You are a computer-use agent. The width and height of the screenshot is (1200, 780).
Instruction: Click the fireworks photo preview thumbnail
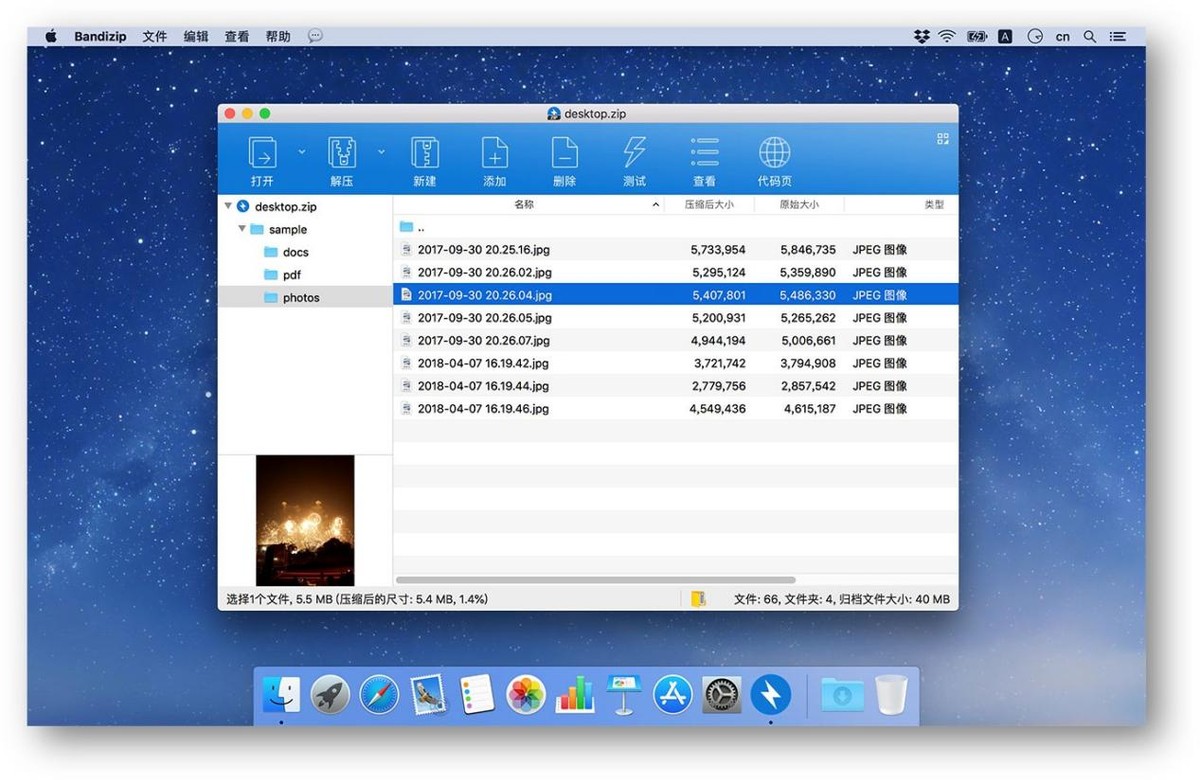pyautogui.click(x=305, y=520)
